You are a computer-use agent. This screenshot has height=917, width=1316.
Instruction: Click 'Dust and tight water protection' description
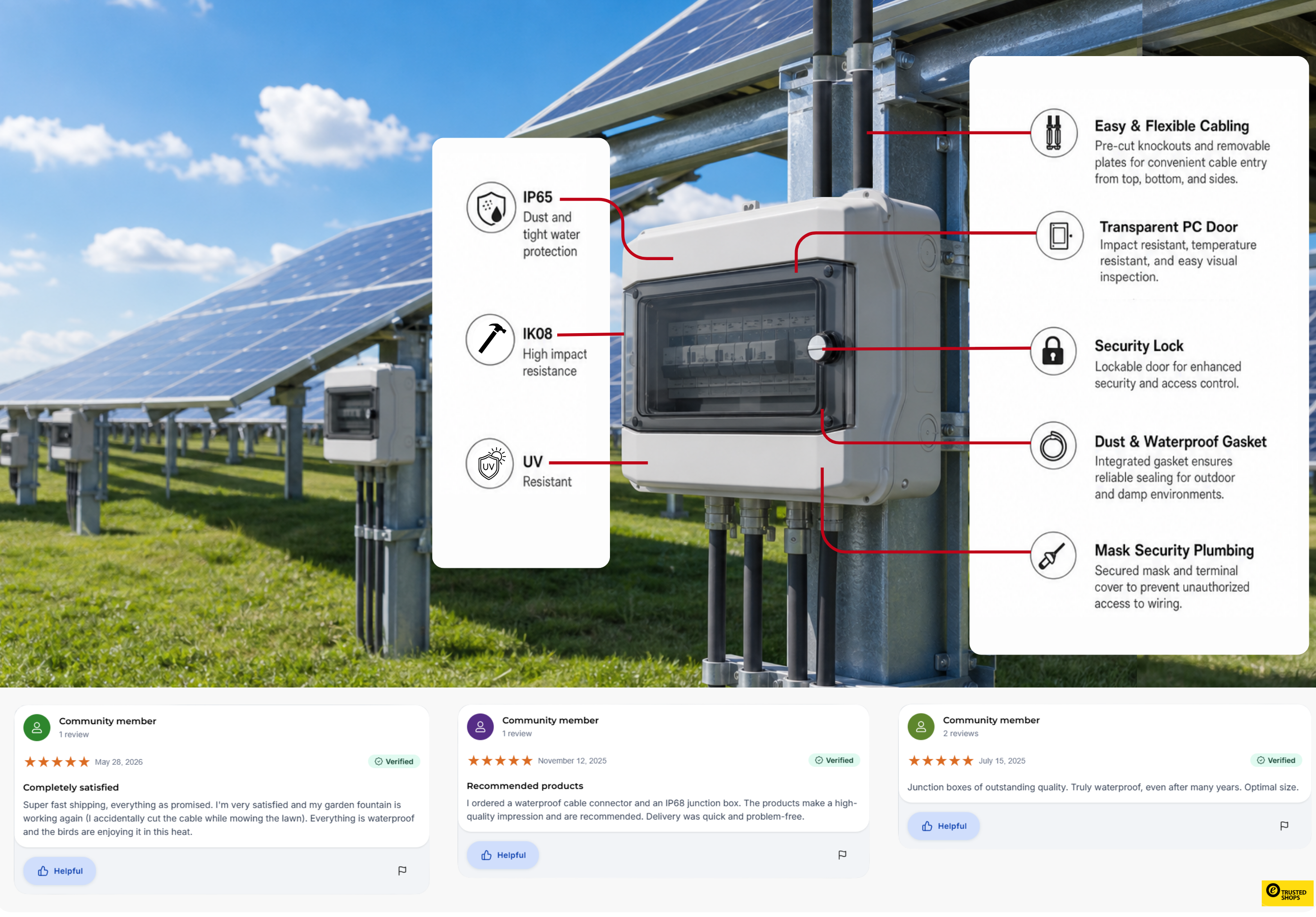pos(551,235)
